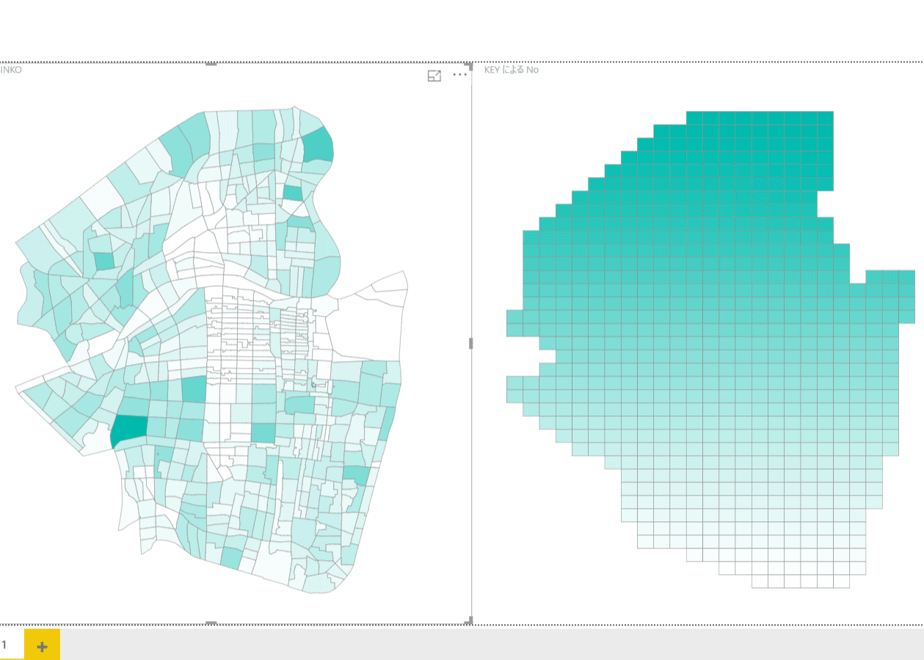The width and height of the screenshot is (924, 660).
Task: Select the small teal square district in the north
Action: pos(292,193)
